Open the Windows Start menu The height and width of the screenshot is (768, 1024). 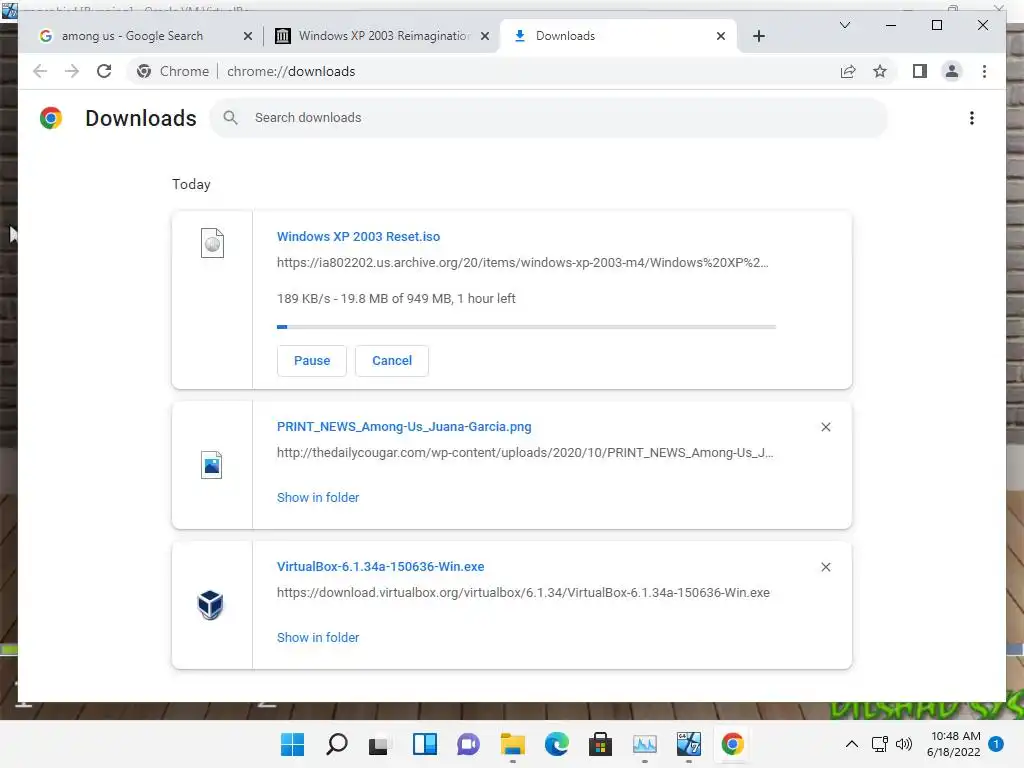pyautogui.click(x=293, y=744)
